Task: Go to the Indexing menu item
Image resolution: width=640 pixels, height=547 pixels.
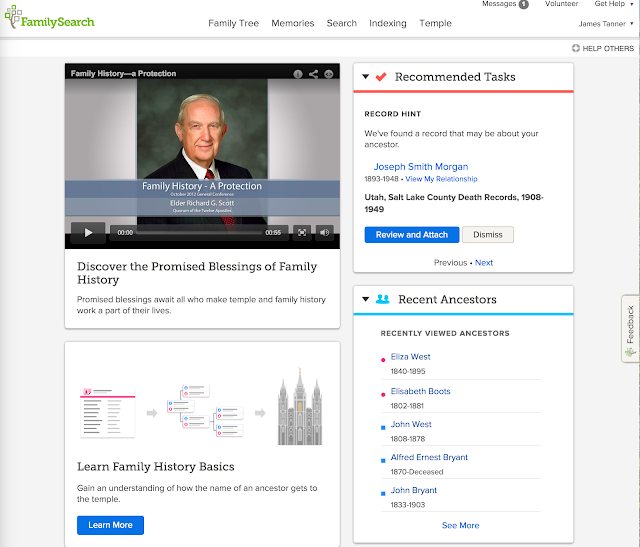Action: click(x=388, y=23)
